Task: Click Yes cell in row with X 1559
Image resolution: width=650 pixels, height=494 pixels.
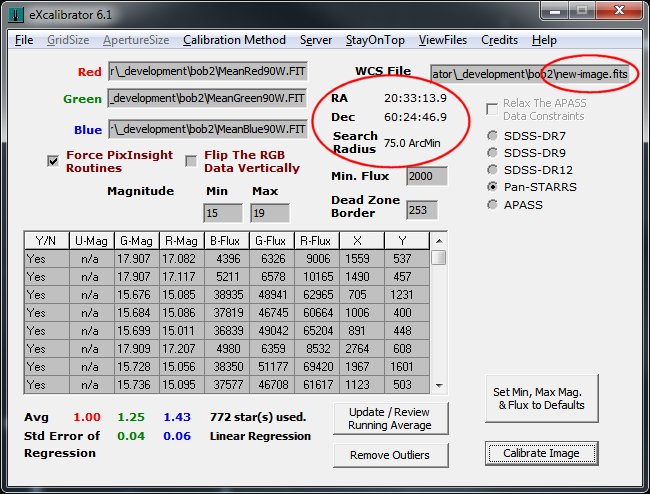Action: [x=47, y=259]
